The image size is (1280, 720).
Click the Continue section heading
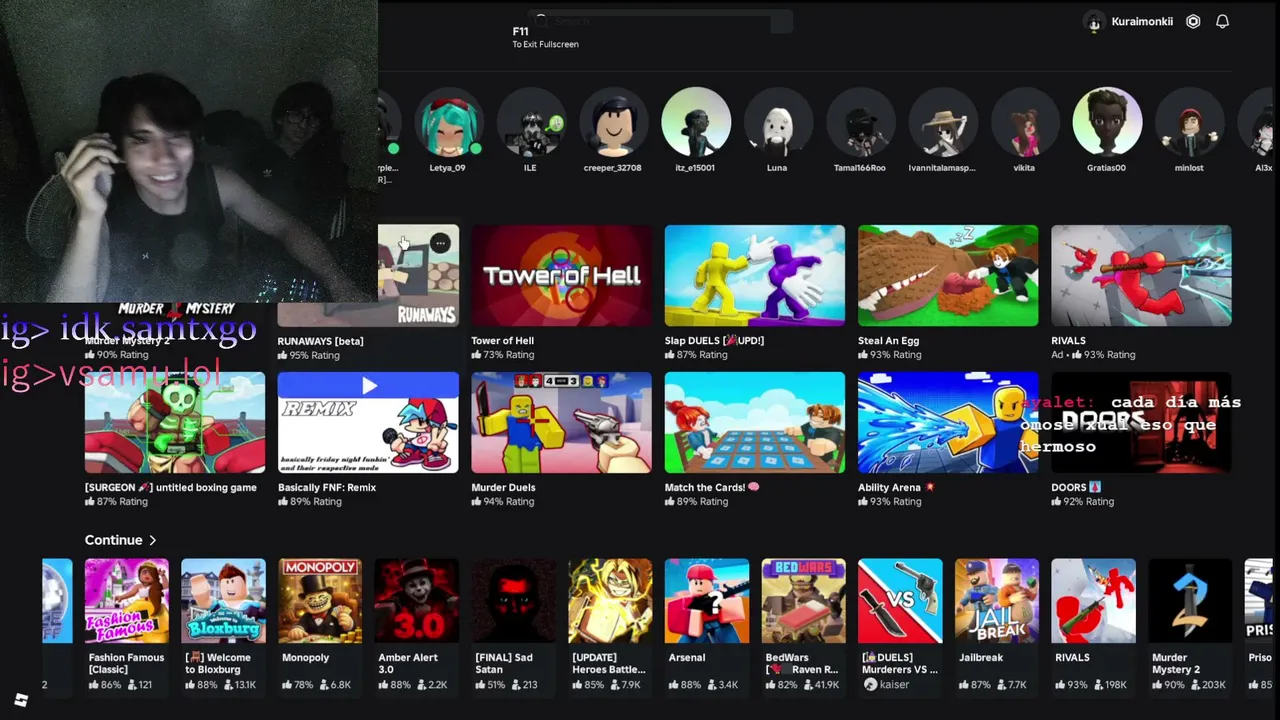113,540
